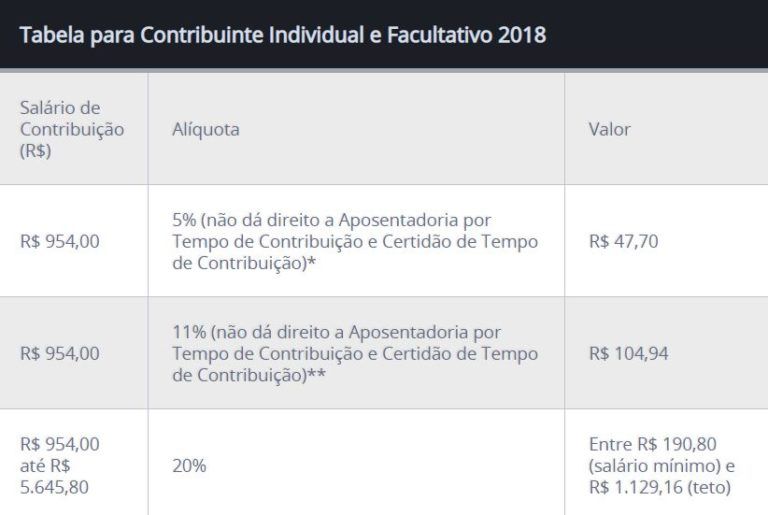Image resolution: width=768 pixels, height=515 pixels.
Task: Click 'R$ 954,00' in the 11% row
Action: point(60,353)
